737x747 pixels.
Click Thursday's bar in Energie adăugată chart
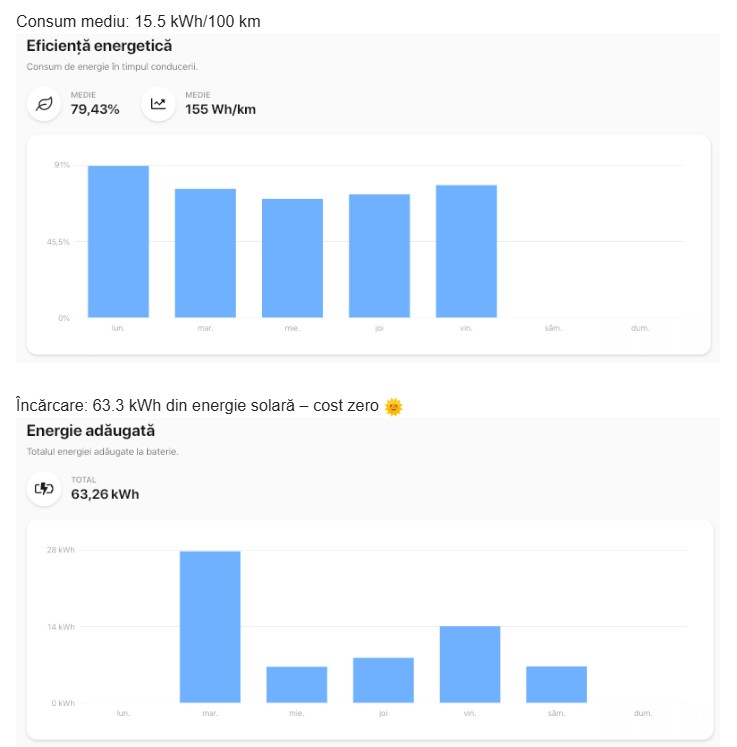pyautogui.click(x=383, y=680)
